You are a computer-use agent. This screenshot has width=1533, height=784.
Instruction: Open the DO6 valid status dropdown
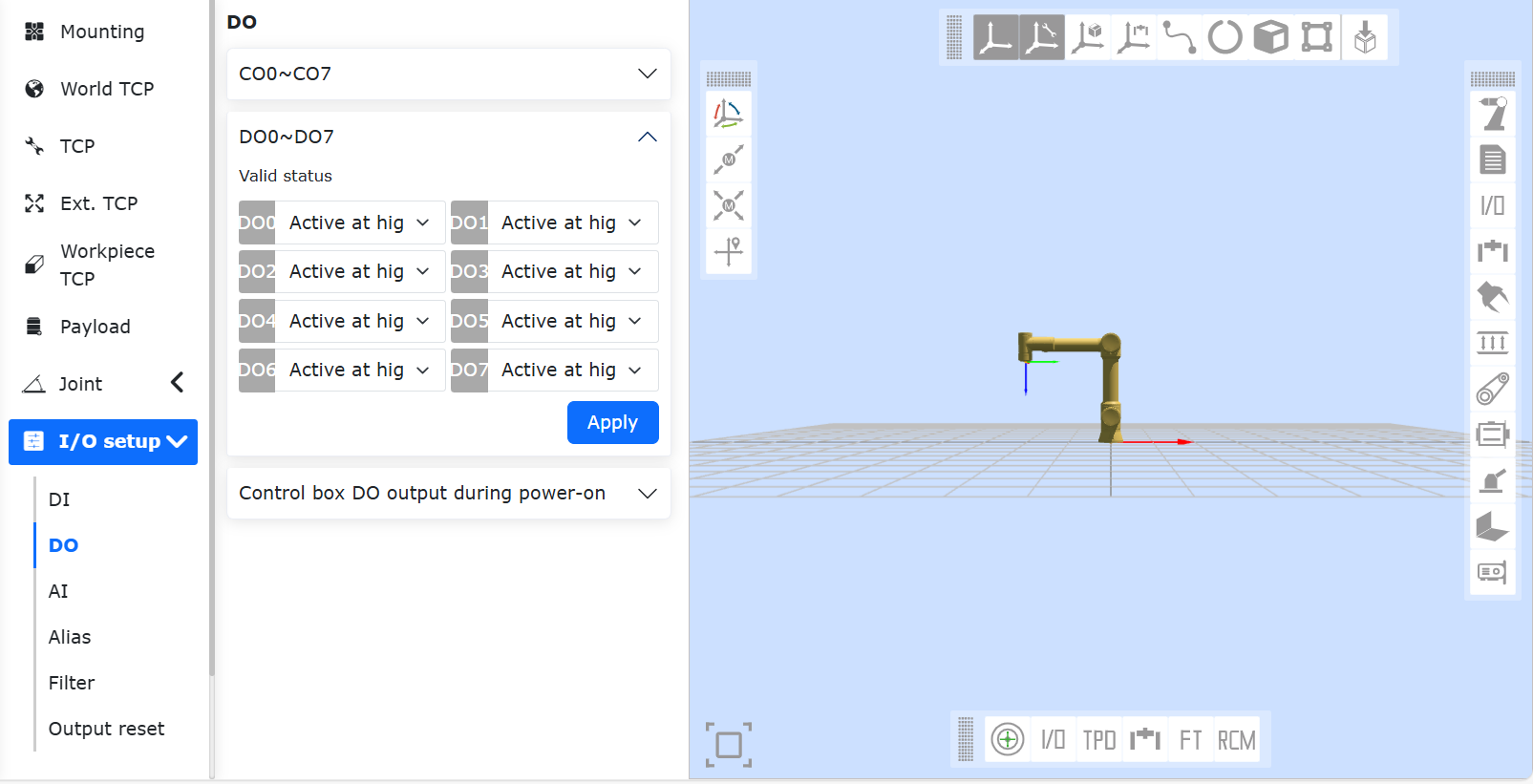click(x=360, y=370)
